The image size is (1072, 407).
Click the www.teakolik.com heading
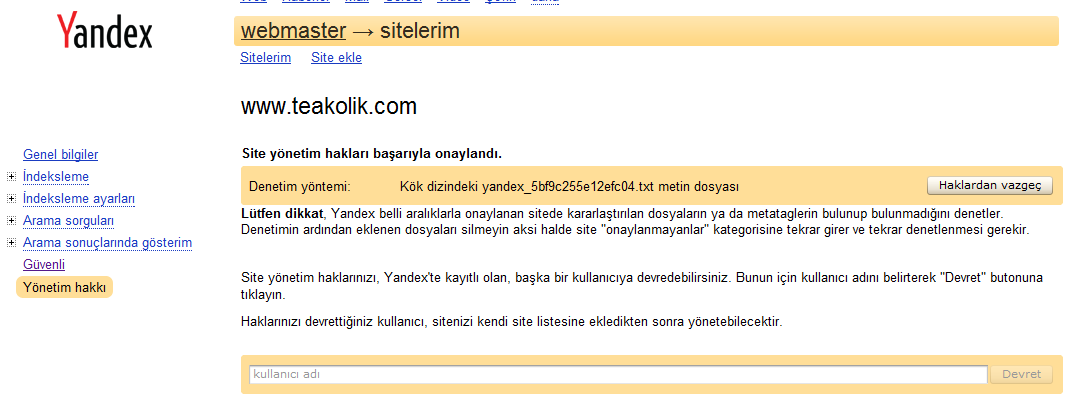pos(329,107)
